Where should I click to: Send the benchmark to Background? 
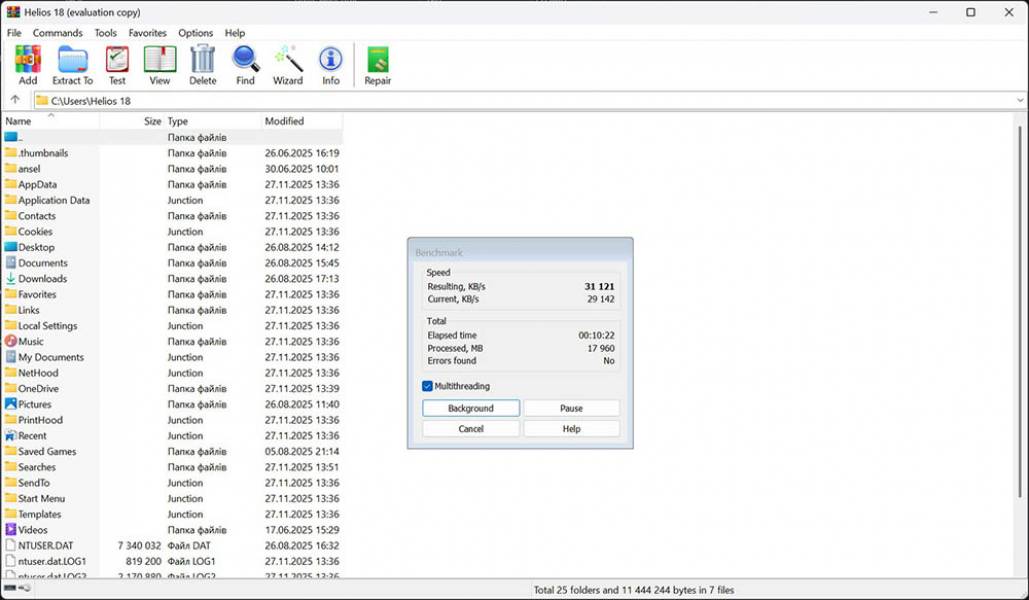pyautogui.click(x=470, y=408)
